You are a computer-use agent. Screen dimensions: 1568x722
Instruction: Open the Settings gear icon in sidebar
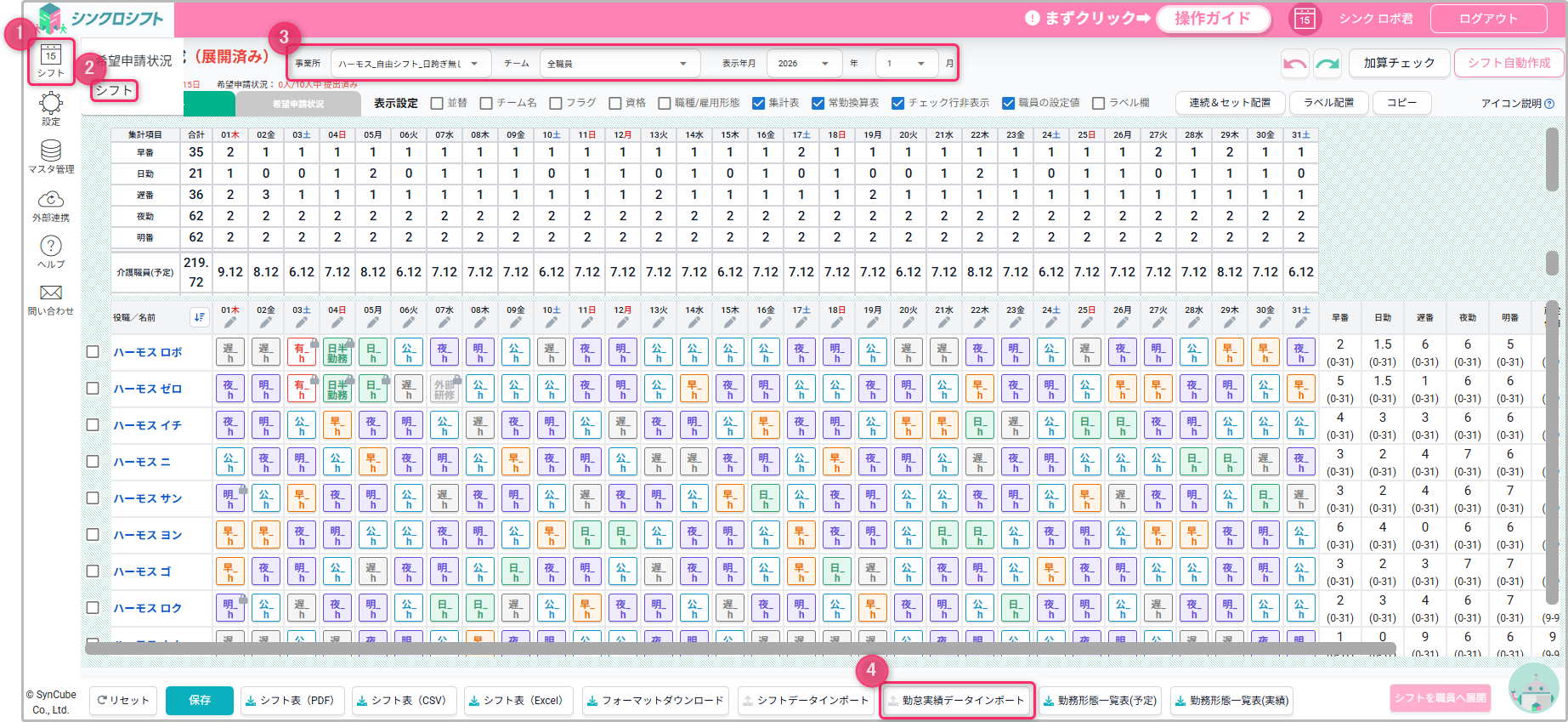(x=51, y=105)
